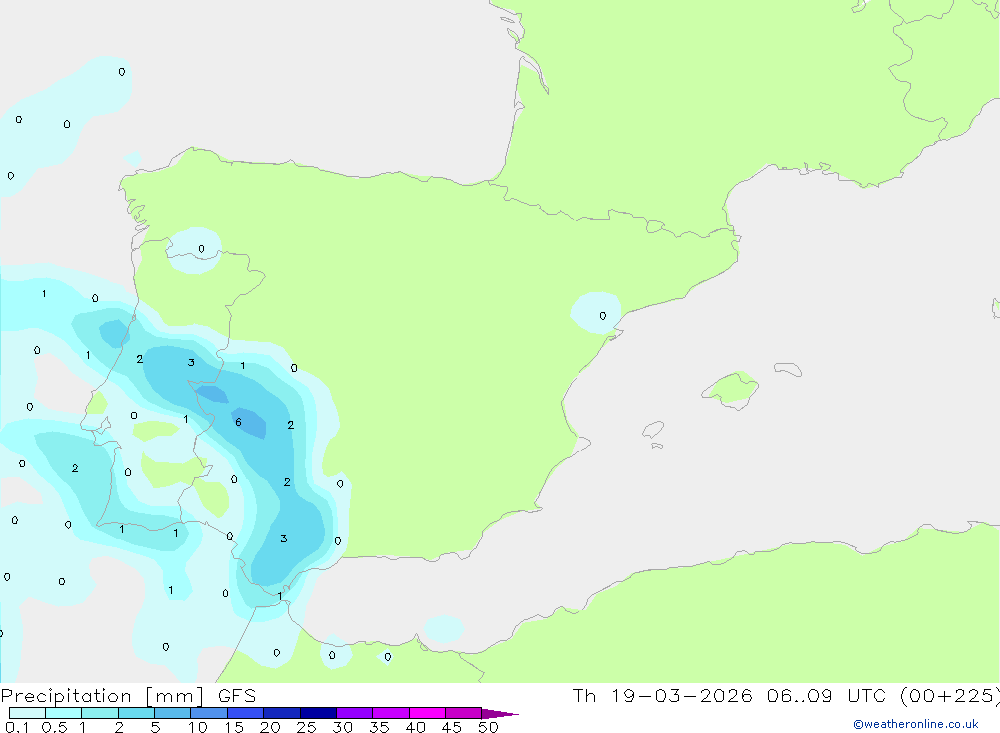Image resolution: width=1000 pixels, height=733 pixels.
Task: Click the legend value '50'
Action: [x=488, y=727]
